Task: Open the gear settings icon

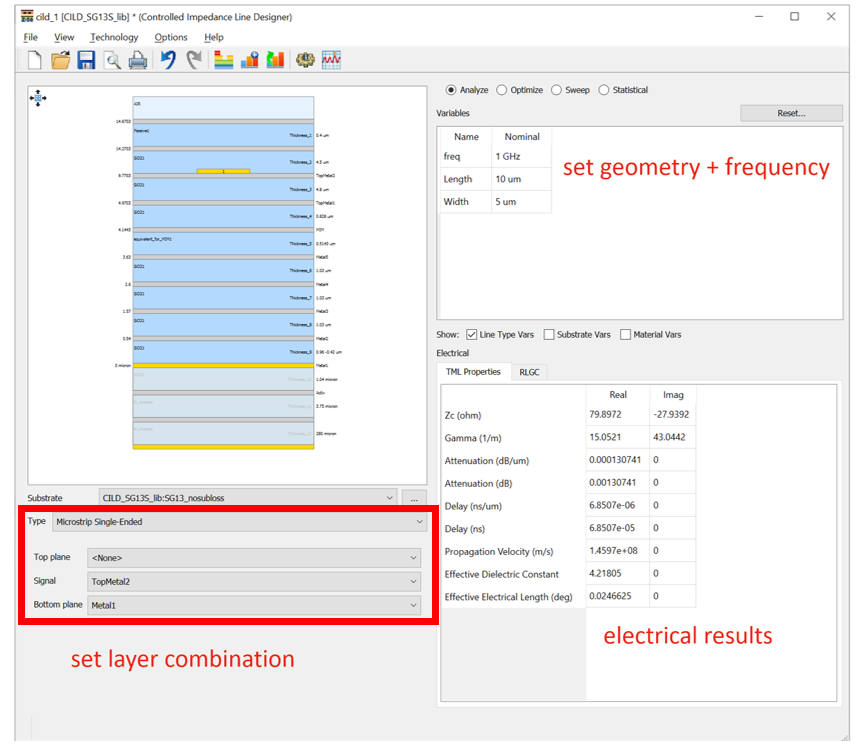Action: (305, 60)
